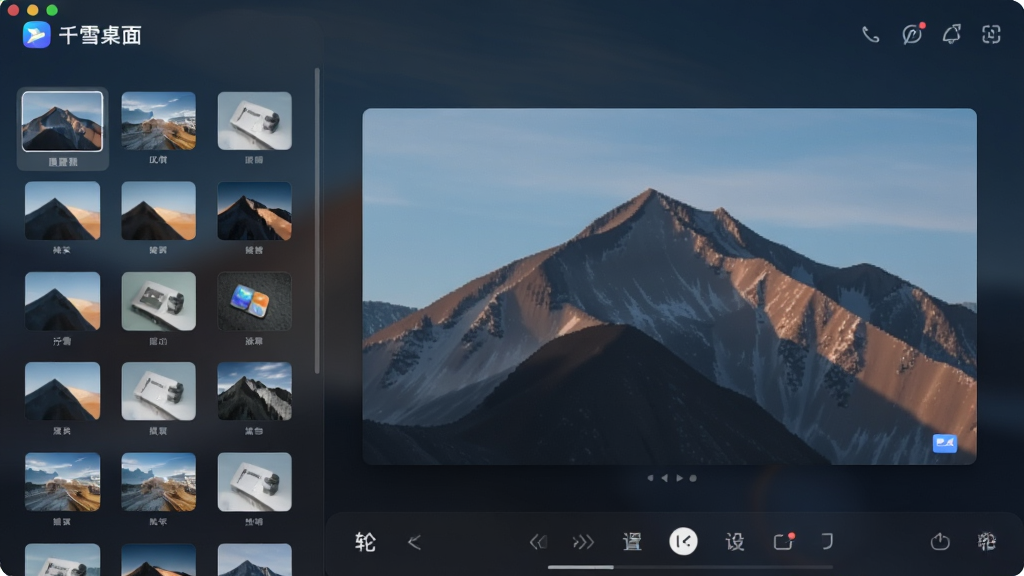Select the white device thumbnail in first row
Image resolution: width=1024 pixels, height=576 pixels.
tap(254, 121)
